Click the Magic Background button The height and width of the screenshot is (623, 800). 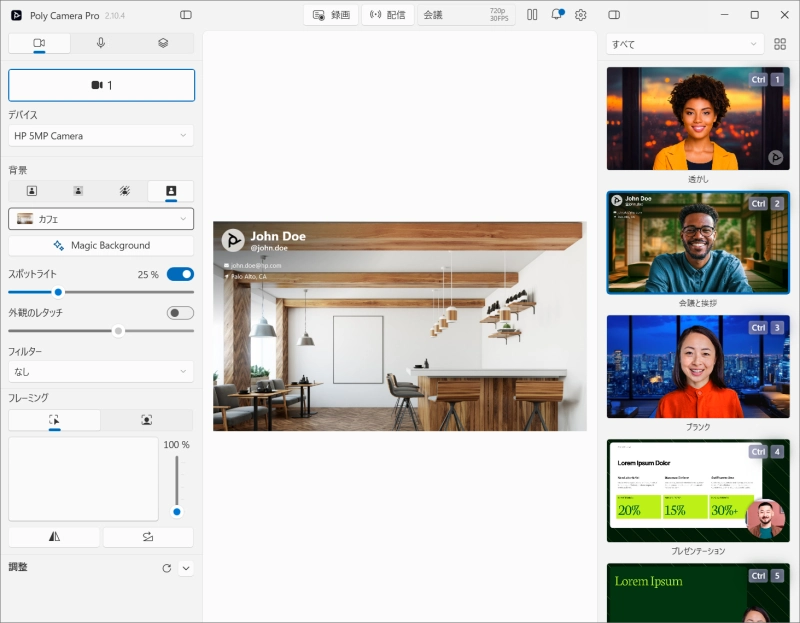(x=101, y=245)
